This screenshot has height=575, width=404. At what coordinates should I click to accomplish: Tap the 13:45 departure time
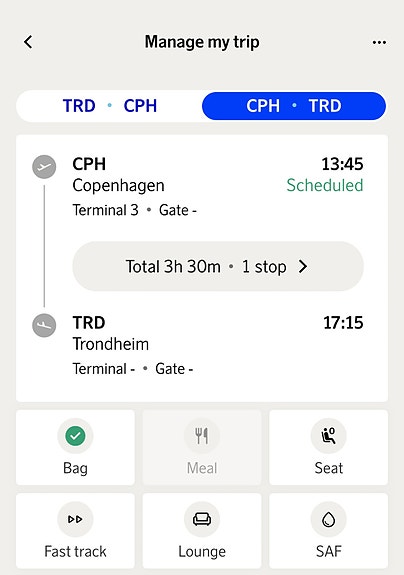pyautogui.click(x=342, y=164)
